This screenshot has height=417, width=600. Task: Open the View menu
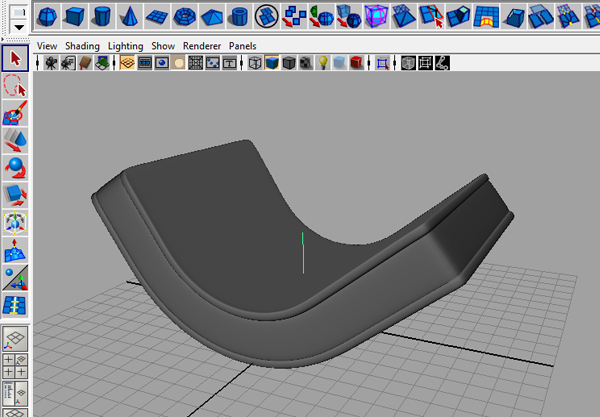tap(47, 46)
